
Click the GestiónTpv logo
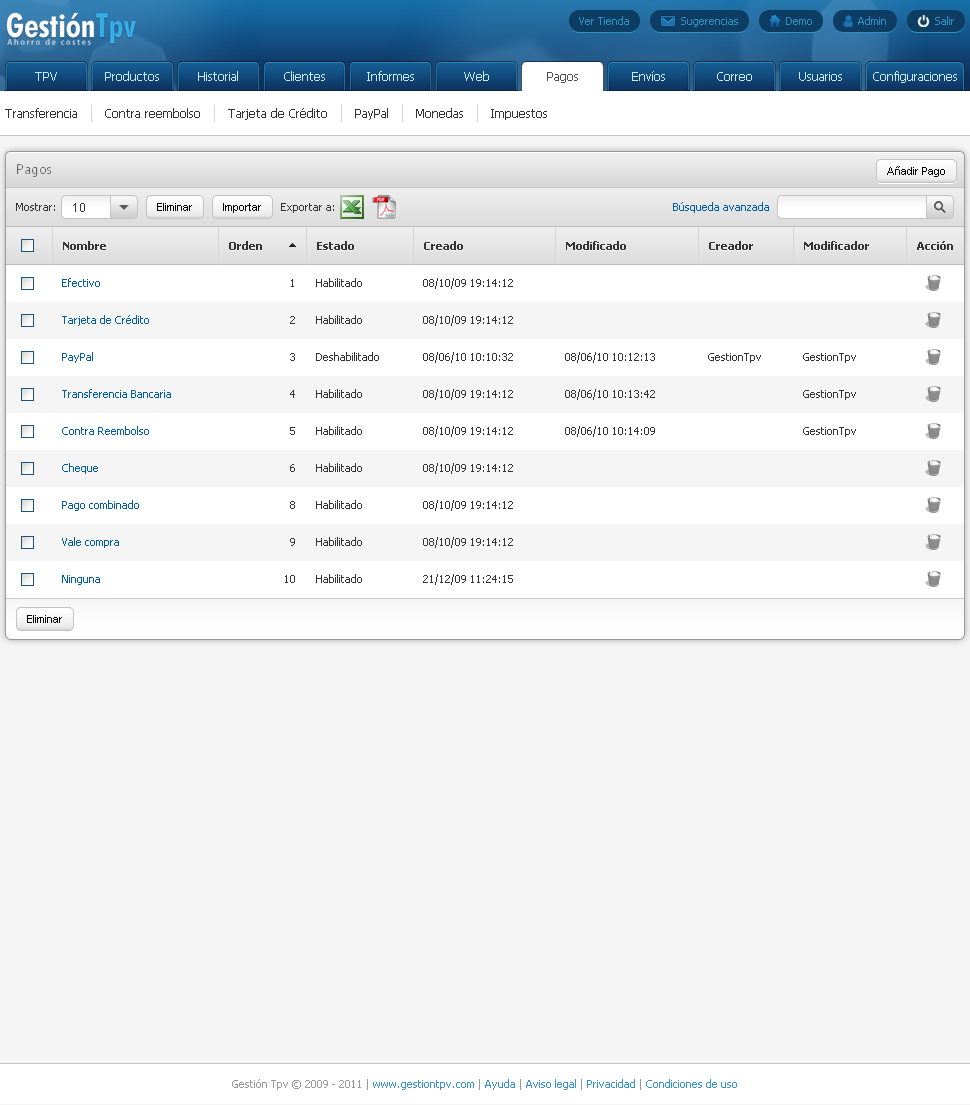tap(70, 30)
